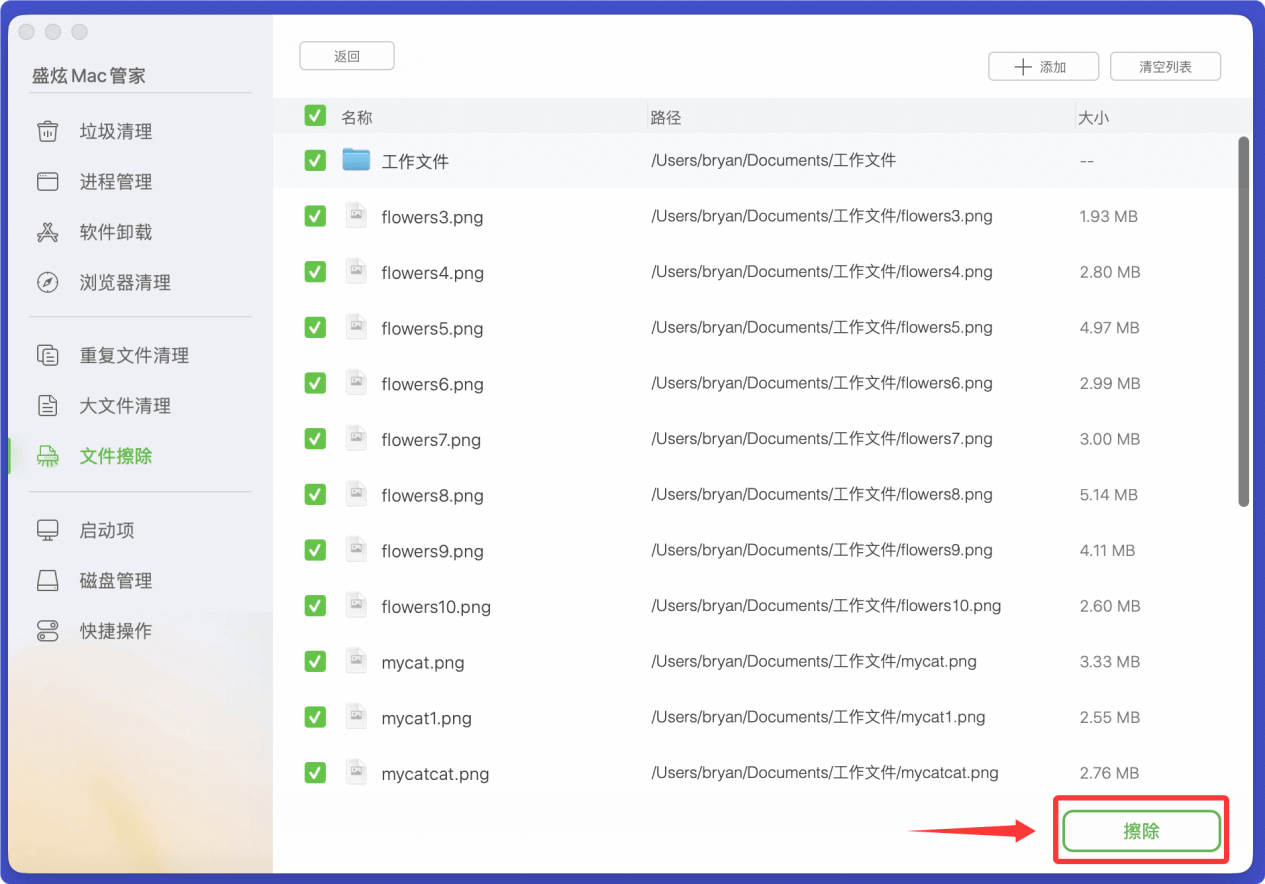
Task: Open the 浏览器清理 compass icon
Action: [47, 283]
